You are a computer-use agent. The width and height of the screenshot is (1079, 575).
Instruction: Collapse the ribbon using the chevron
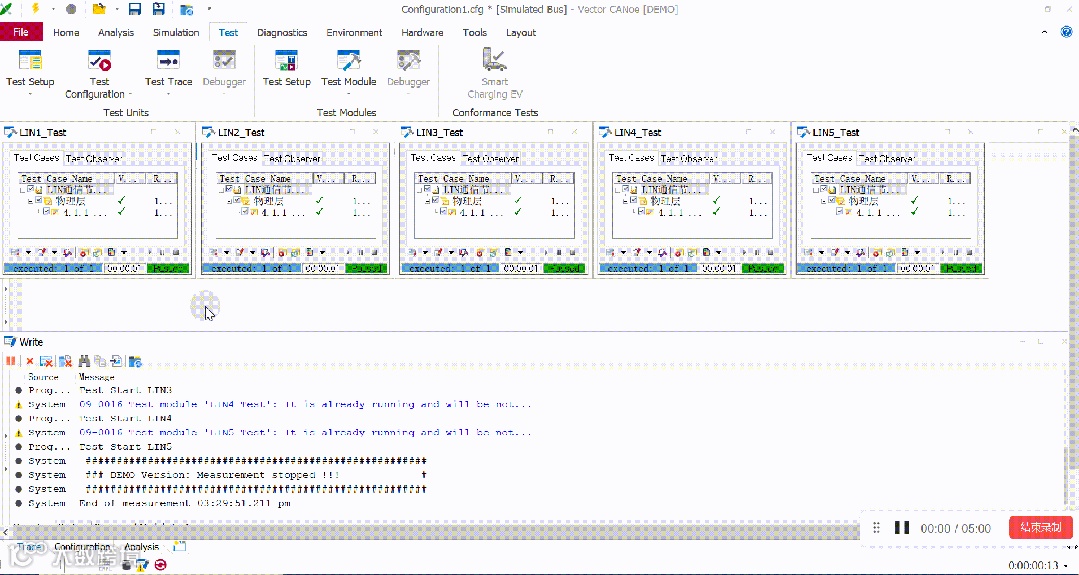coord(1045,32)
